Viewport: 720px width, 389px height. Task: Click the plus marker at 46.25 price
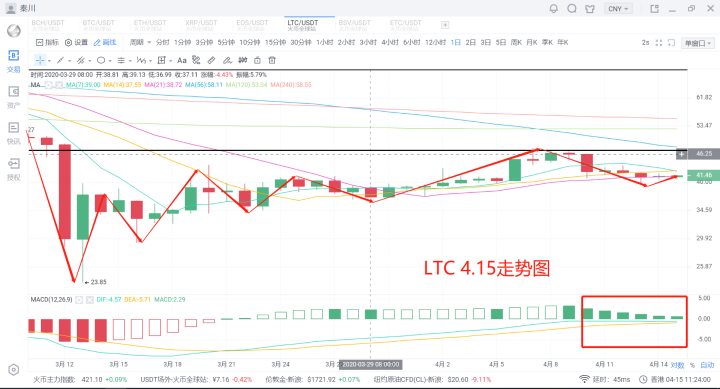point(681,154)
